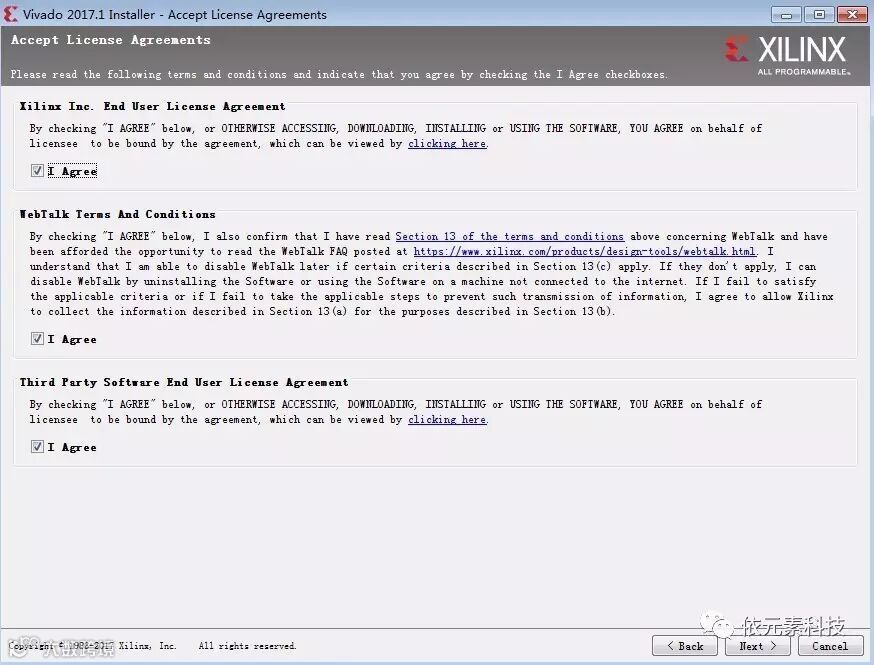Image resolution: width=874 pixels, height=665 pixels.
Task: Minimize the installer window
Action: pos(786,14)
